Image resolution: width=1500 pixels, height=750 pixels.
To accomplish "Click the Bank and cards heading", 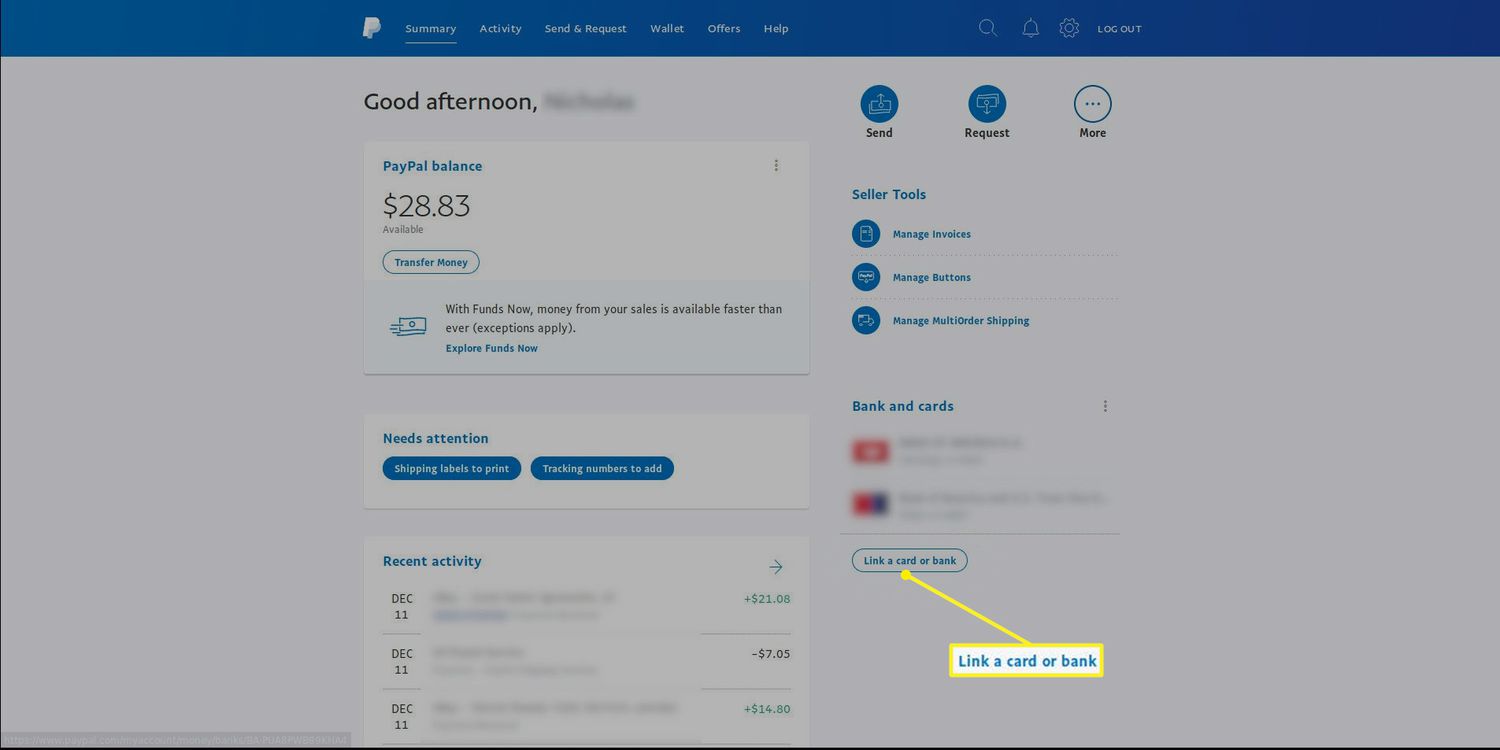I will pos(903,406).
